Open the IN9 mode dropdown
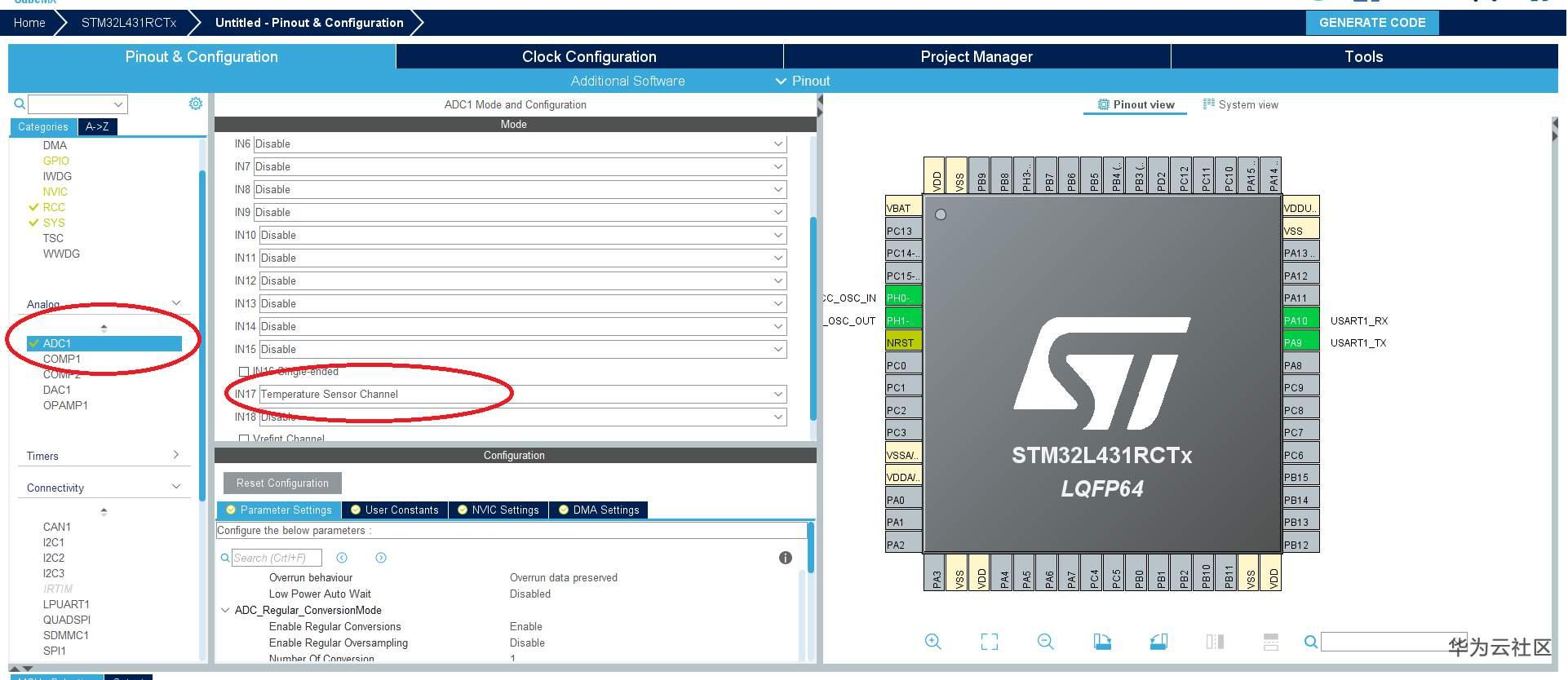Image resolution: width=1568 pixels, height=680 pixels. [x=520, y=213]
